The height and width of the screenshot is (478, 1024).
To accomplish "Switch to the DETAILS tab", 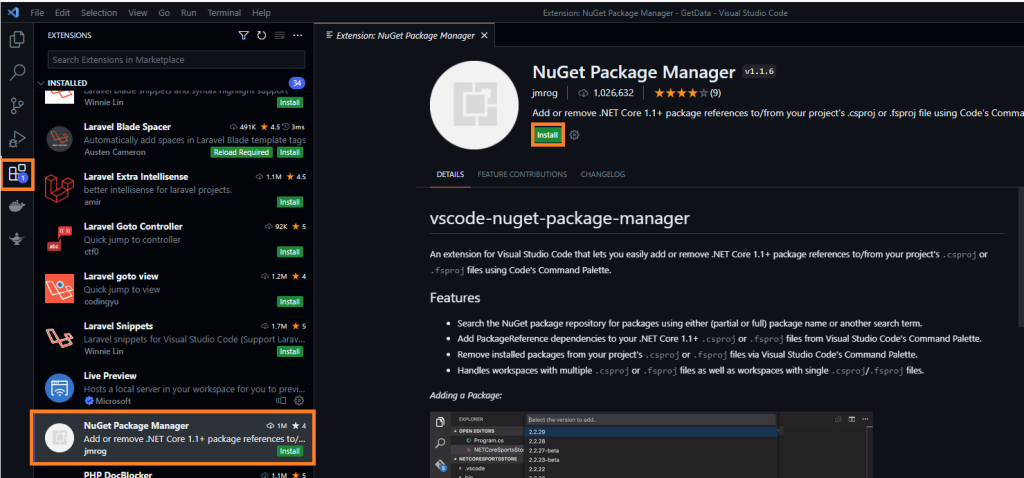I will (x=450, y=174).
